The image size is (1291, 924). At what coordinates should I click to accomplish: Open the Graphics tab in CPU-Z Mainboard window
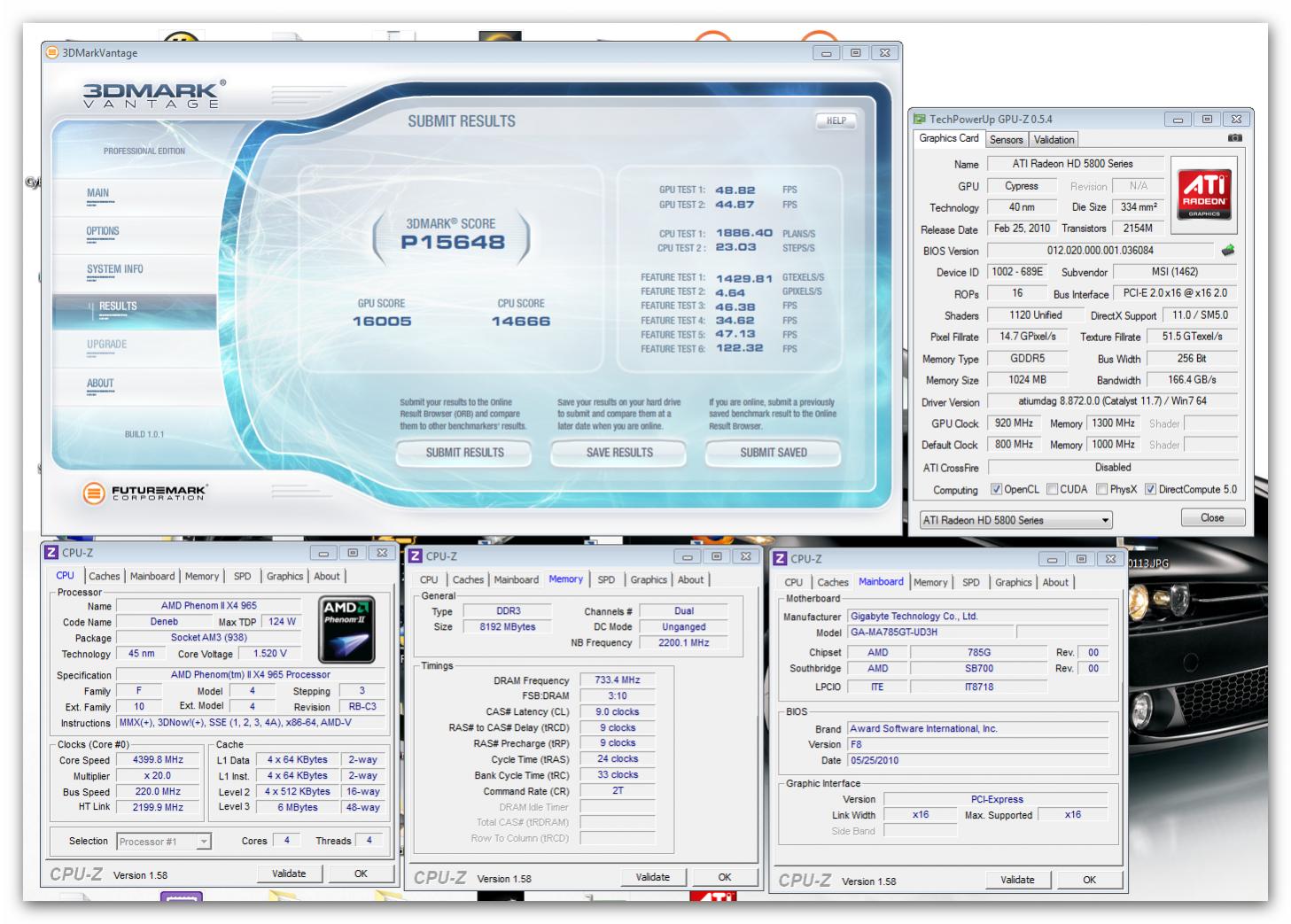point(1013,582)
